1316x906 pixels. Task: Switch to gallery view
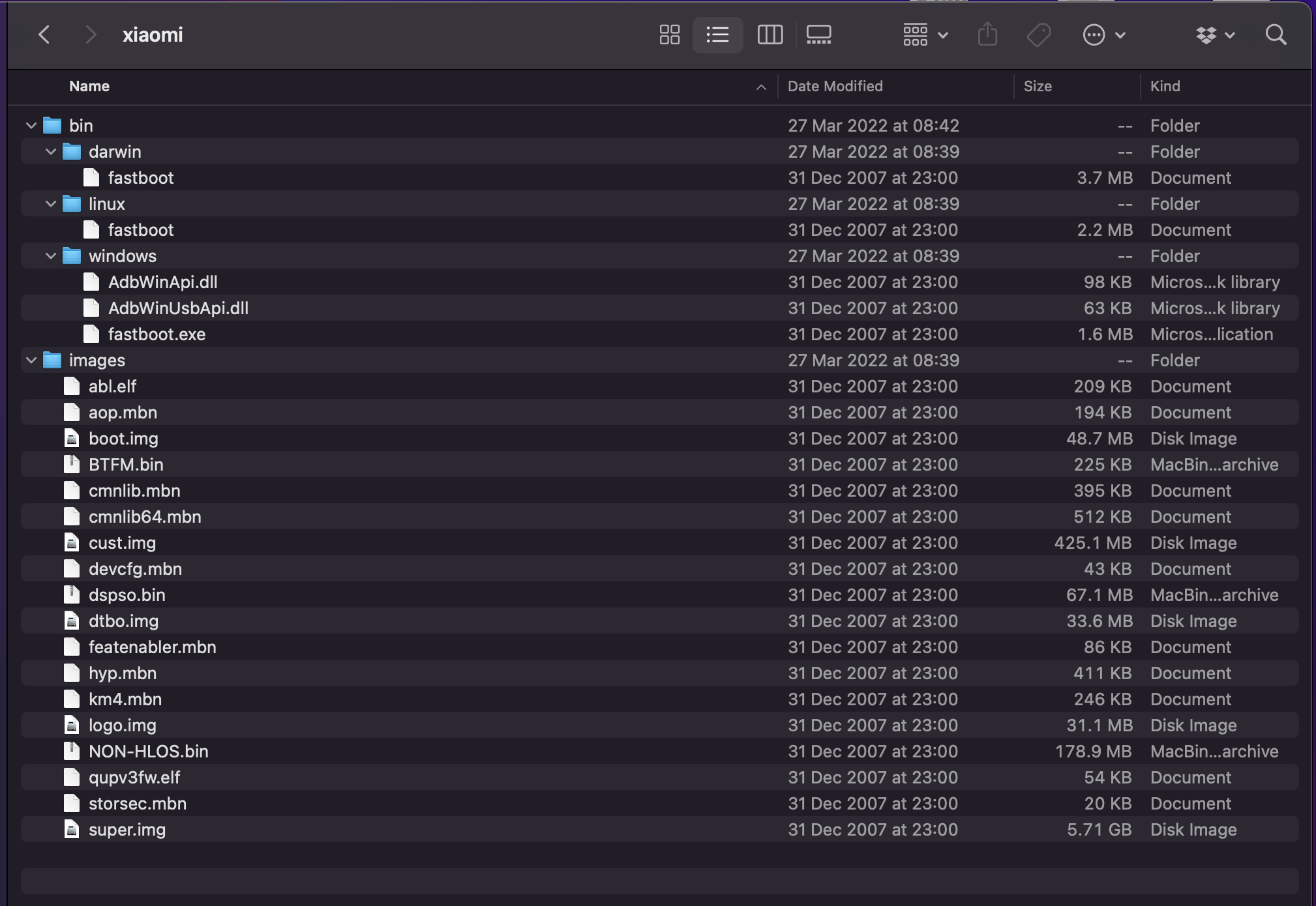(819, 35)
